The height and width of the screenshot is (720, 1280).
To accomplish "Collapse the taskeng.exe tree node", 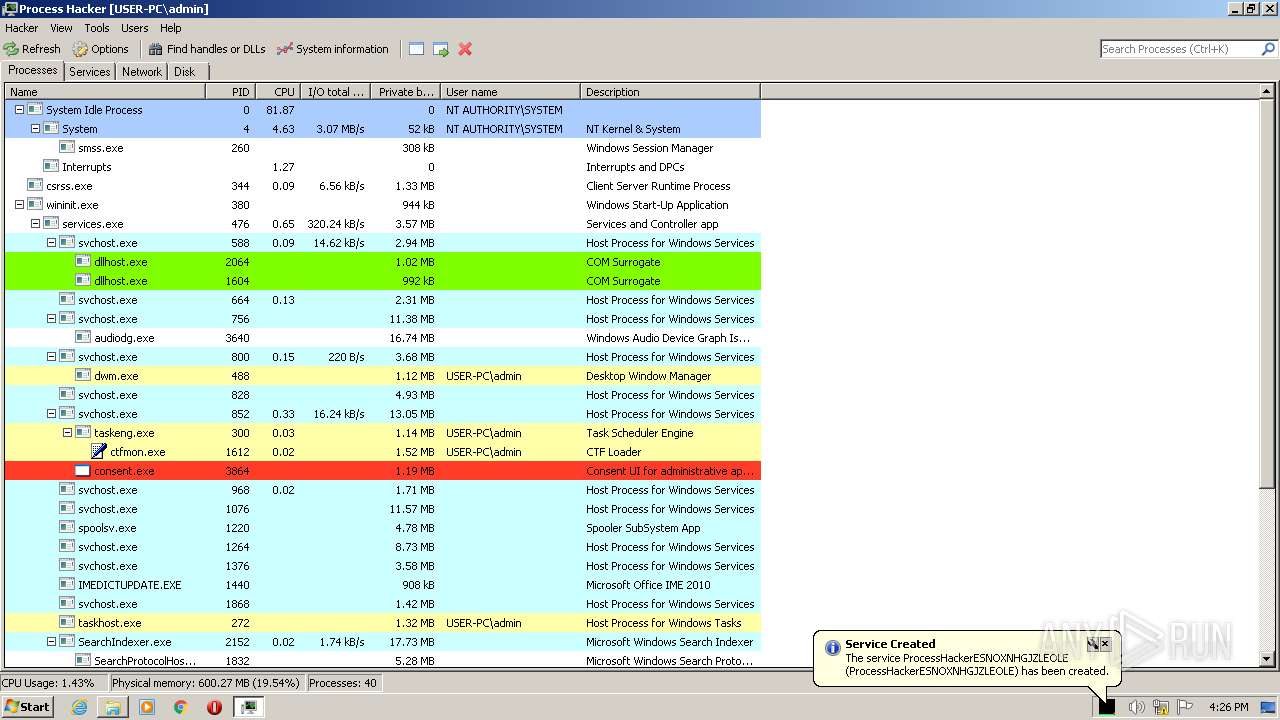I will point(67,433).
